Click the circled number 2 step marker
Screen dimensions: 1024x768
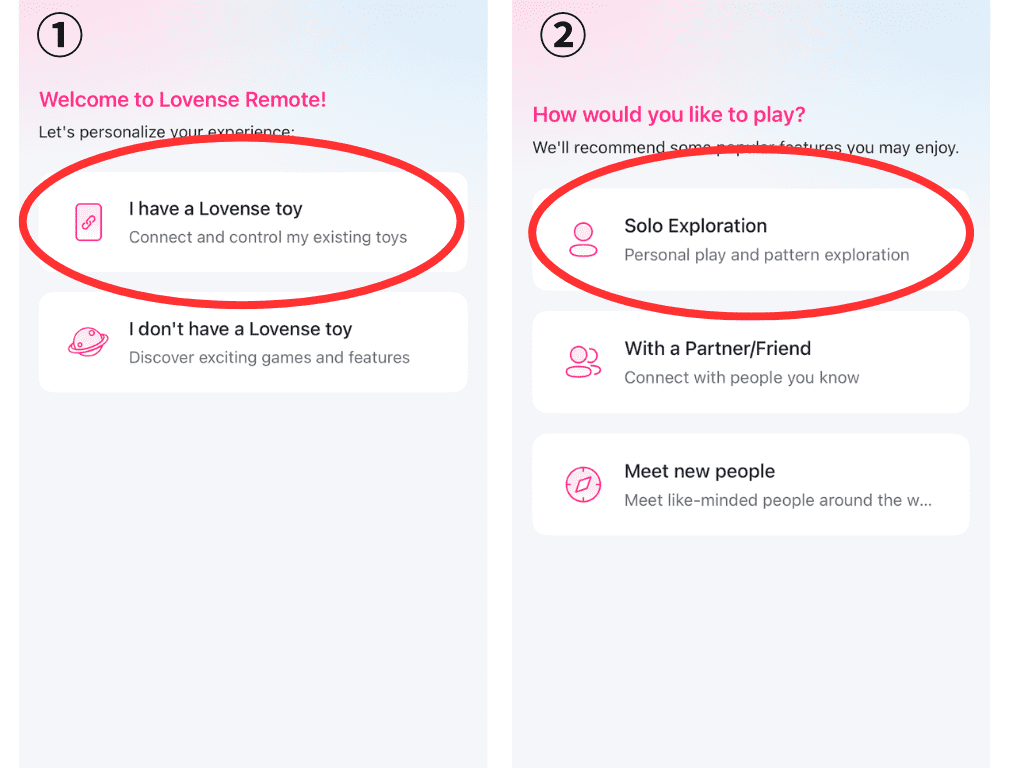point(563,36)
